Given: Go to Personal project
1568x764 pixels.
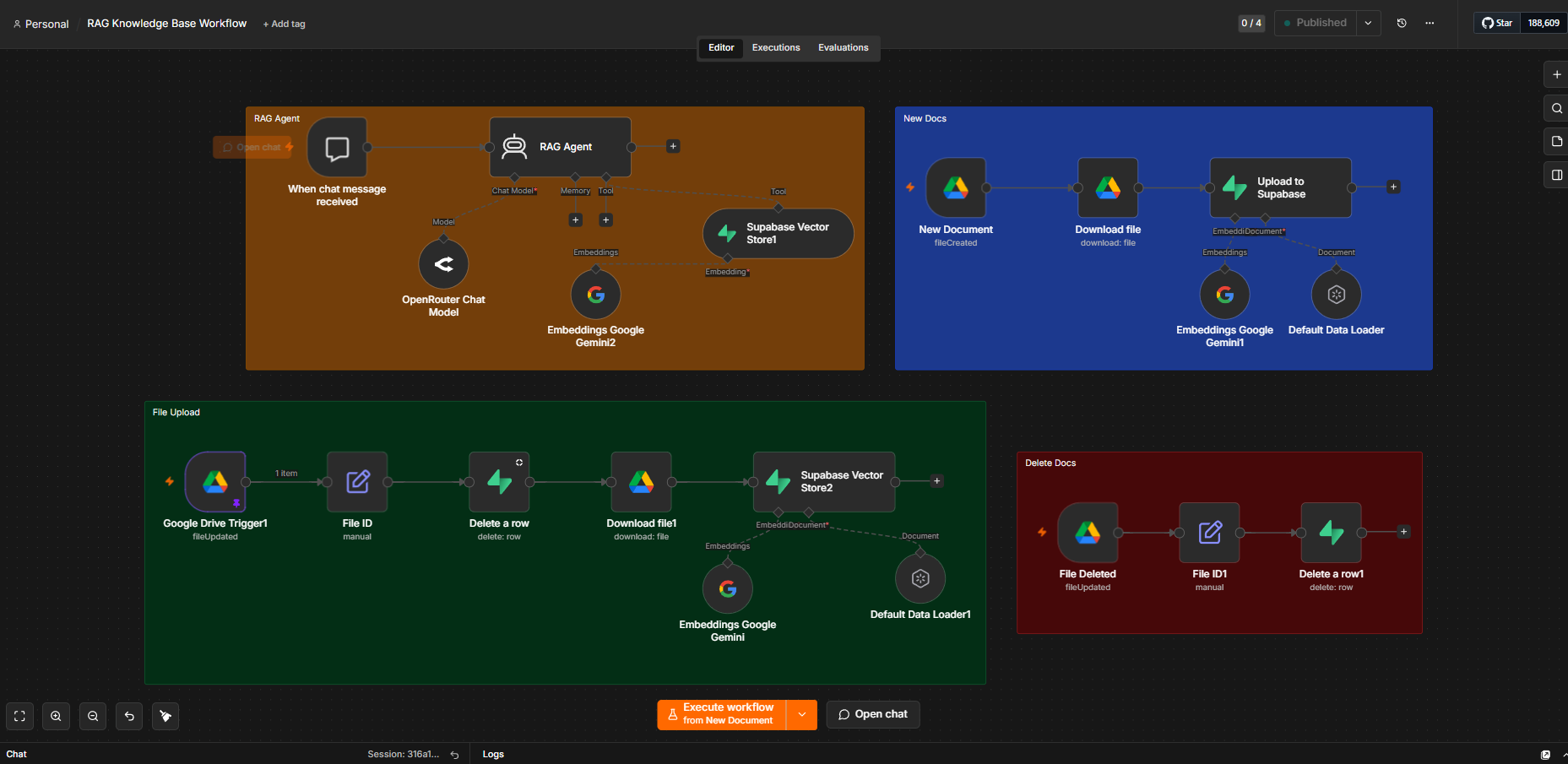Looking at the screenshot, I should [x=41, y=24].
